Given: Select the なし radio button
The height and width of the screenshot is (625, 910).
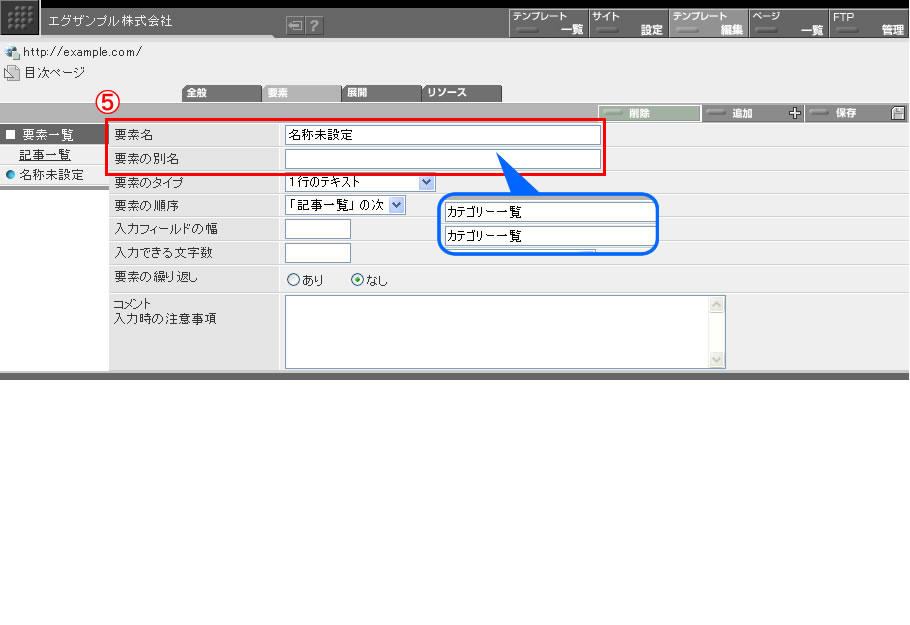Looking at the screenshot, I should click(357, 280).
